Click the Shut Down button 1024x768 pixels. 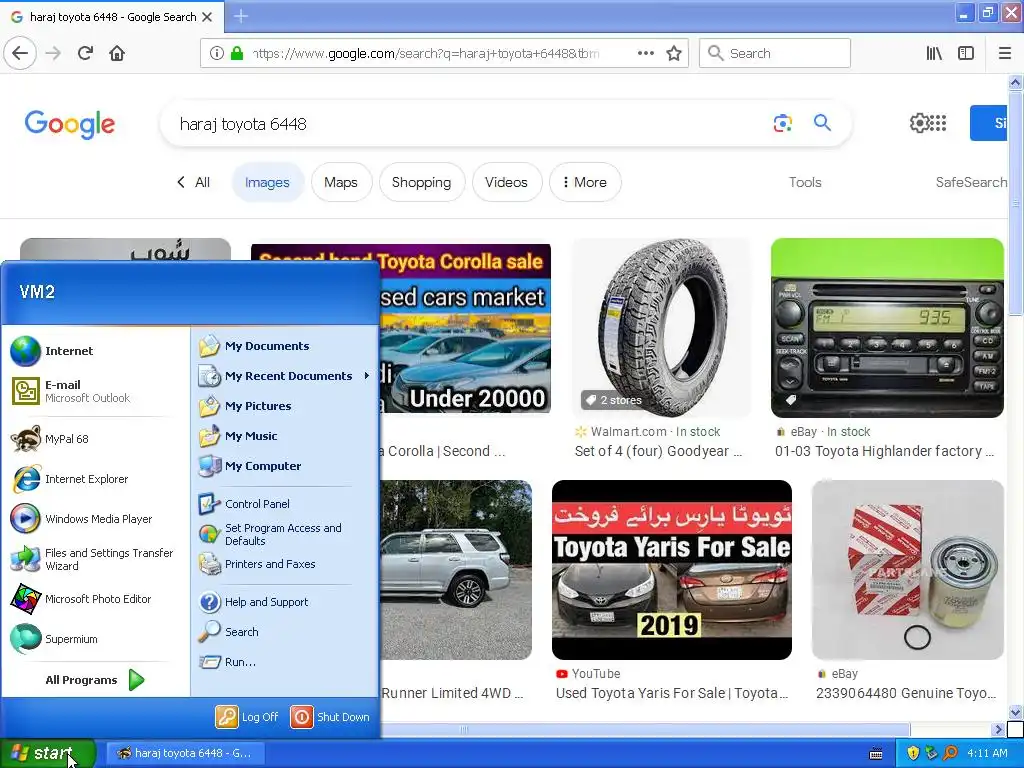click(x=330, y=717)
